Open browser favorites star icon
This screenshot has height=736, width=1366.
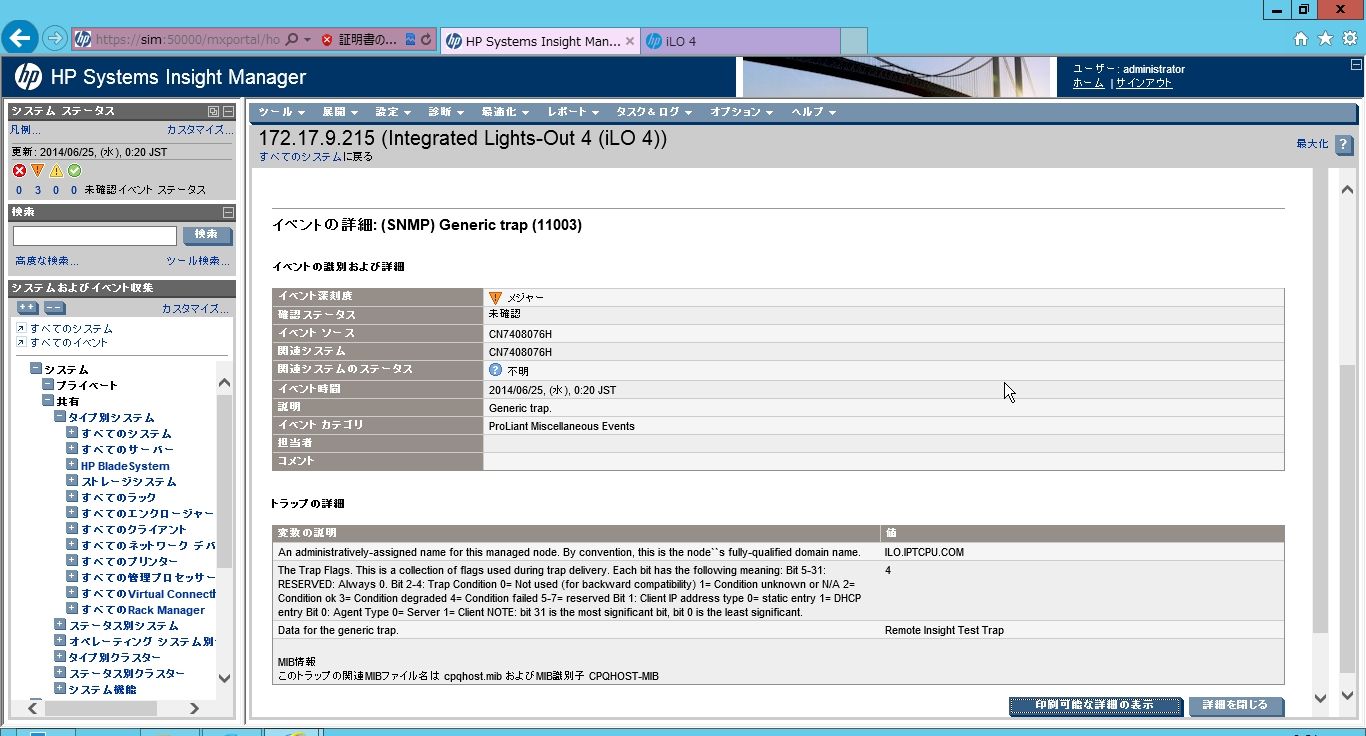coord(1325,39)
